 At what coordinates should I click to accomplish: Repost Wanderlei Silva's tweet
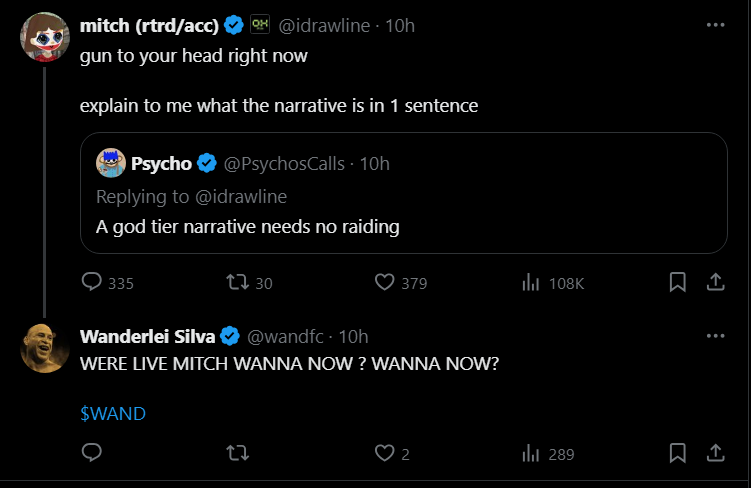(238, 453)
